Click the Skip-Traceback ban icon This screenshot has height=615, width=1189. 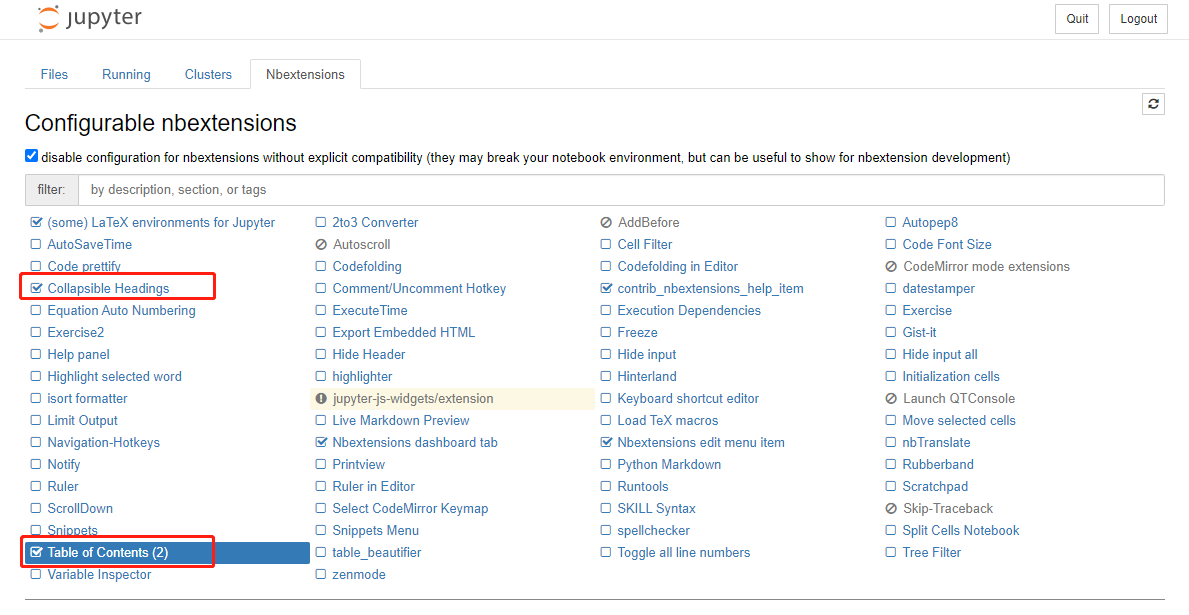tap(891, 509)
